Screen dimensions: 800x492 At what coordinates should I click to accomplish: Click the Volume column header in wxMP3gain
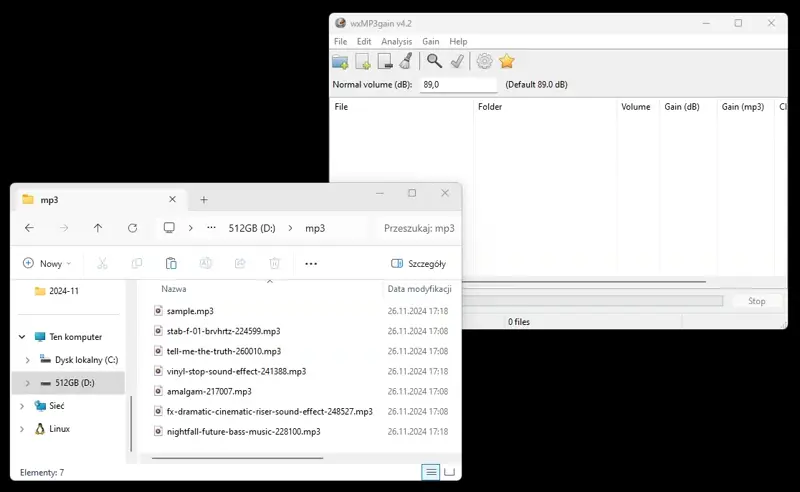638,107
